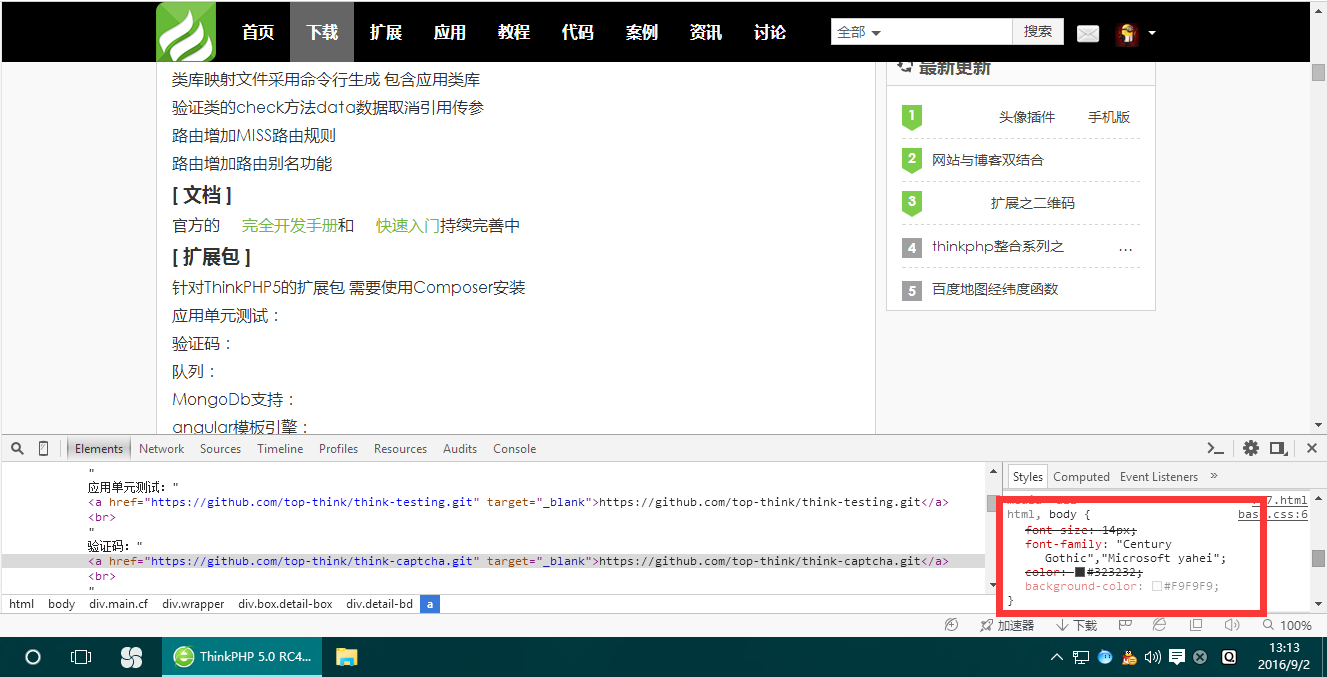This screenshot has width=1327, height=677.
Task: Open the 全部 search category dropdown
Action: click(859, 32)
